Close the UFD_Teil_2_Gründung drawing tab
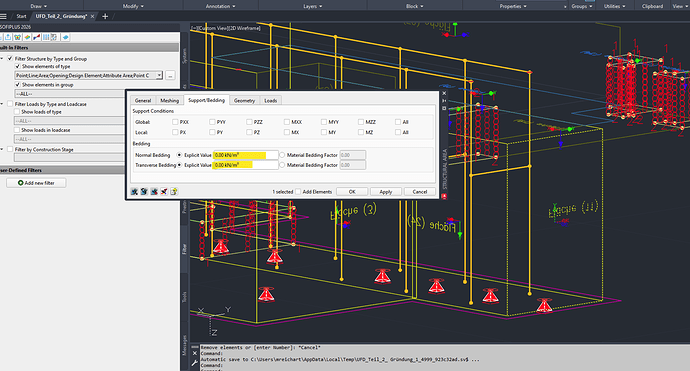690x371 pixels. 92,16
